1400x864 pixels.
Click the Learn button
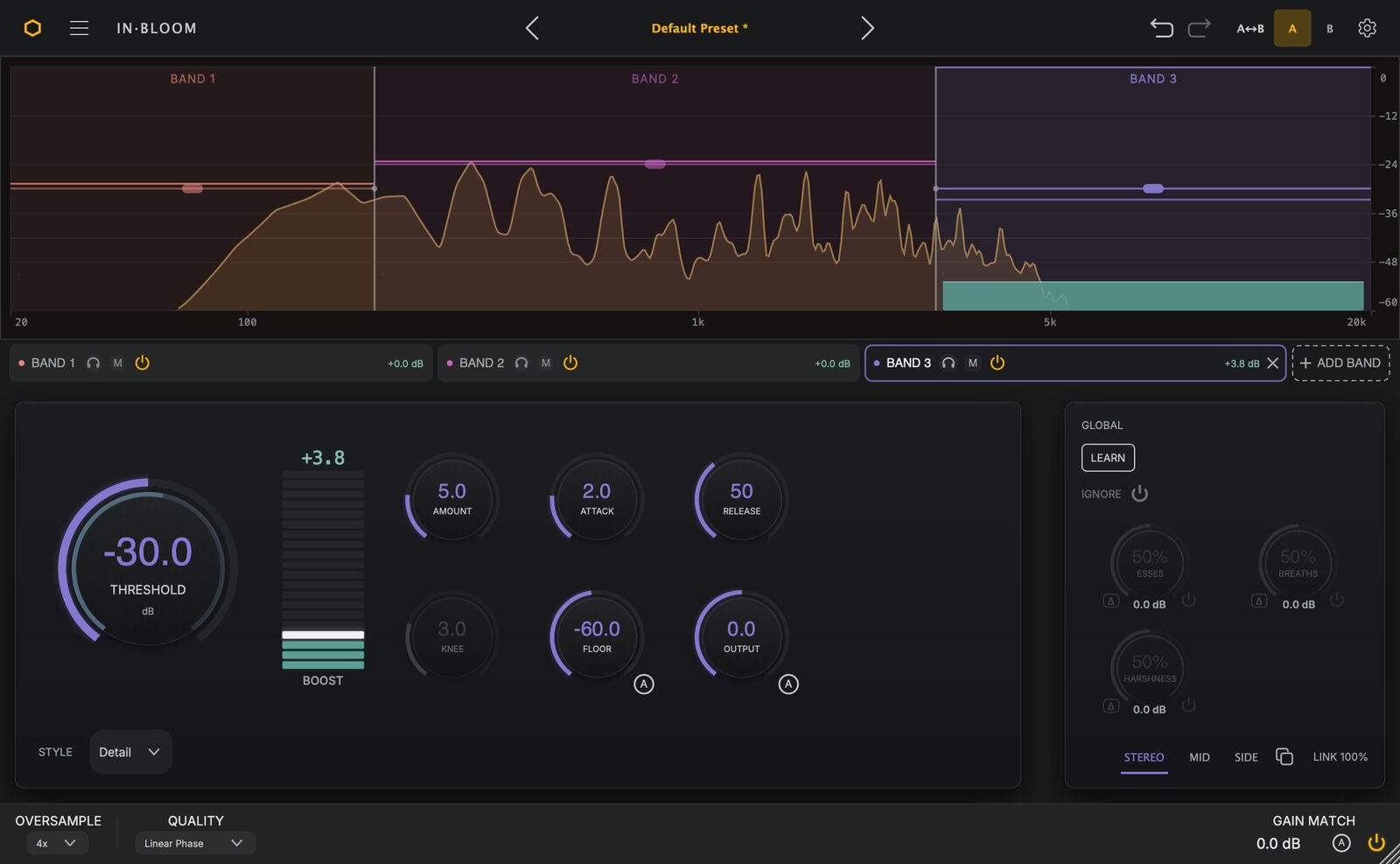(x=1108, y=458)
